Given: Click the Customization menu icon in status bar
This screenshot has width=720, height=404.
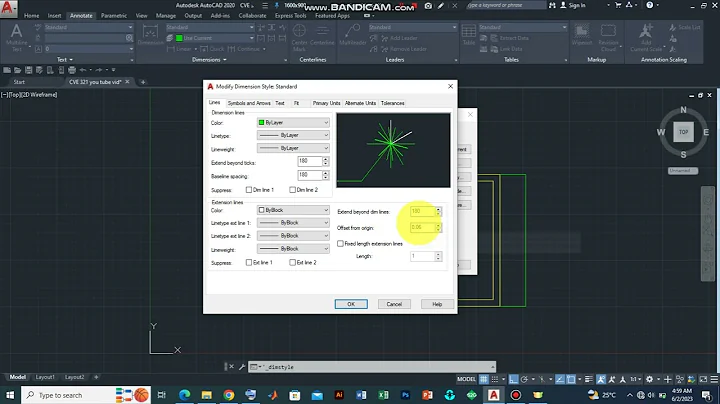Looking at the screenshot, I should point(714,379).
